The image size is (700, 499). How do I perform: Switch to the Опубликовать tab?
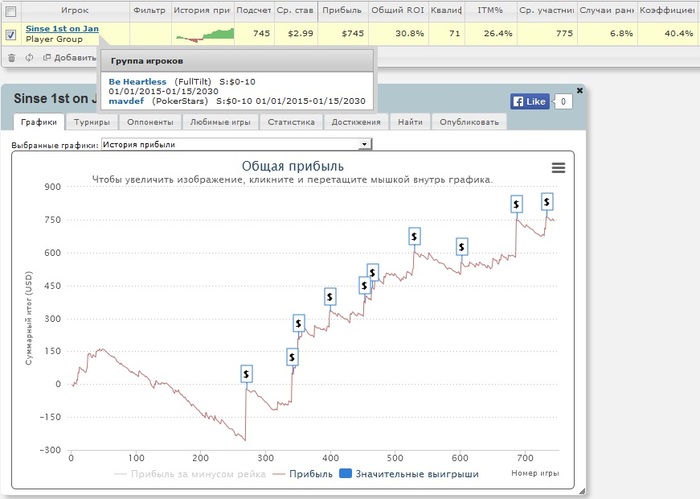click(469, 122)
